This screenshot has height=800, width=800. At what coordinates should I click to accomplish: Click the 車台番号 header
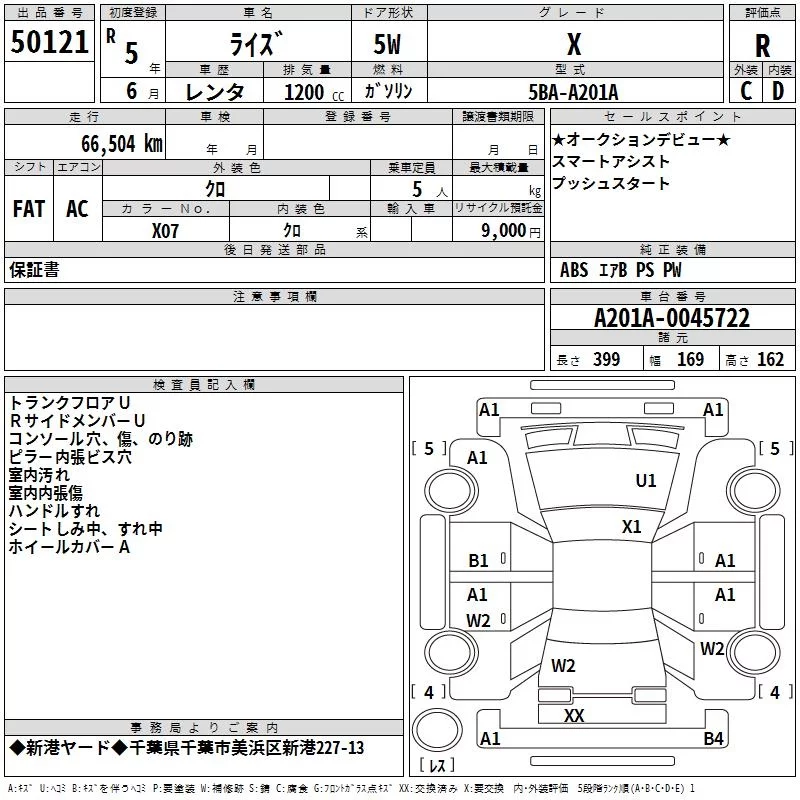point(673,296)
